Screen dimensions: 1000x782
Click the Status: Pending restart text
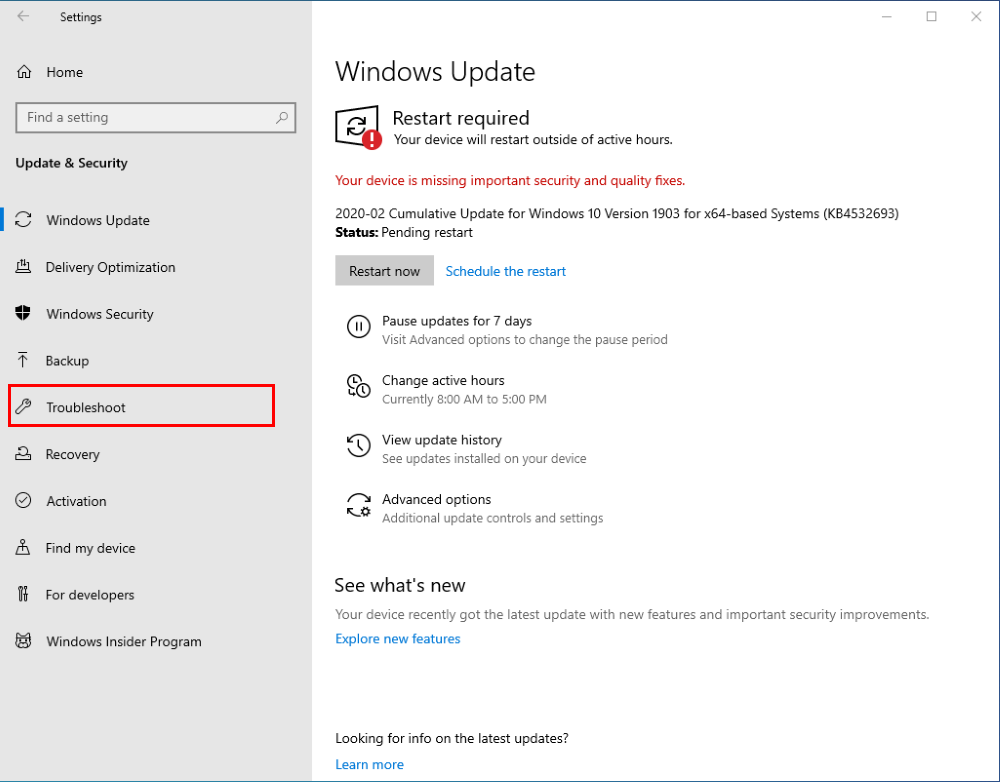tap(404, 232)
